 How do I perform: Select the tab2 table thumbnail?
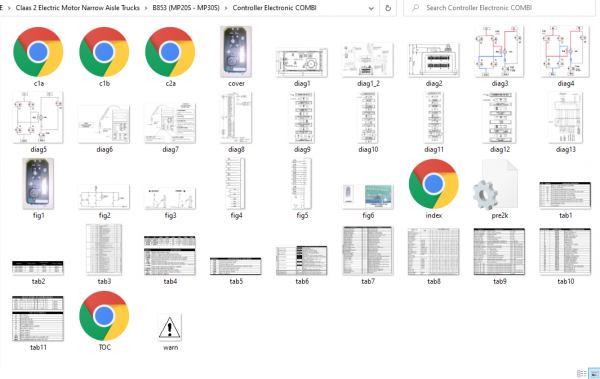point(38,268)
